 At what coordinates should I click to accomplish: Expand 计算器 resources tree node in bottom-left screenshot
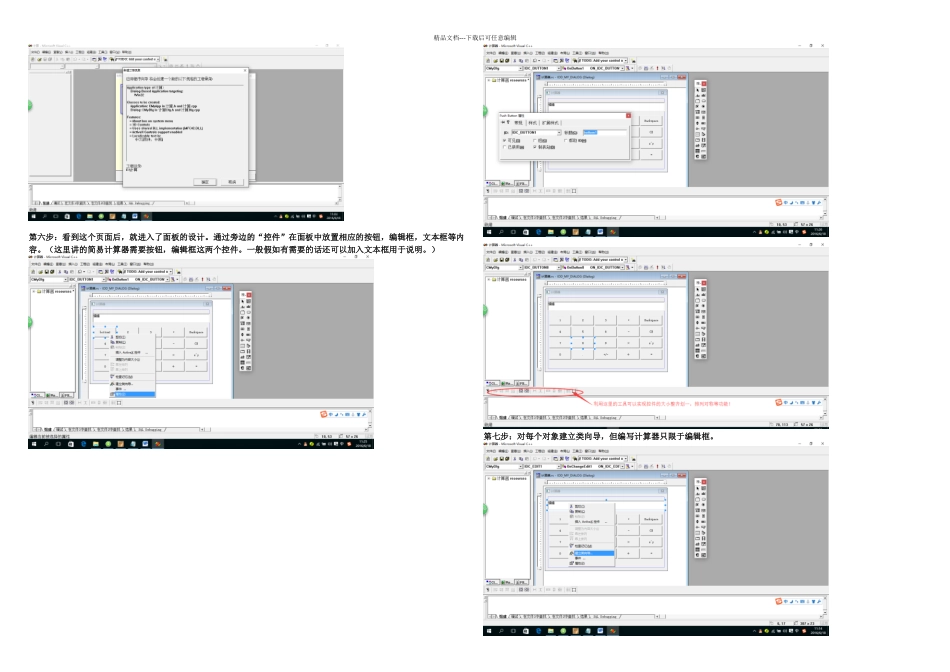pyautogui.click(x=34, y=291)
